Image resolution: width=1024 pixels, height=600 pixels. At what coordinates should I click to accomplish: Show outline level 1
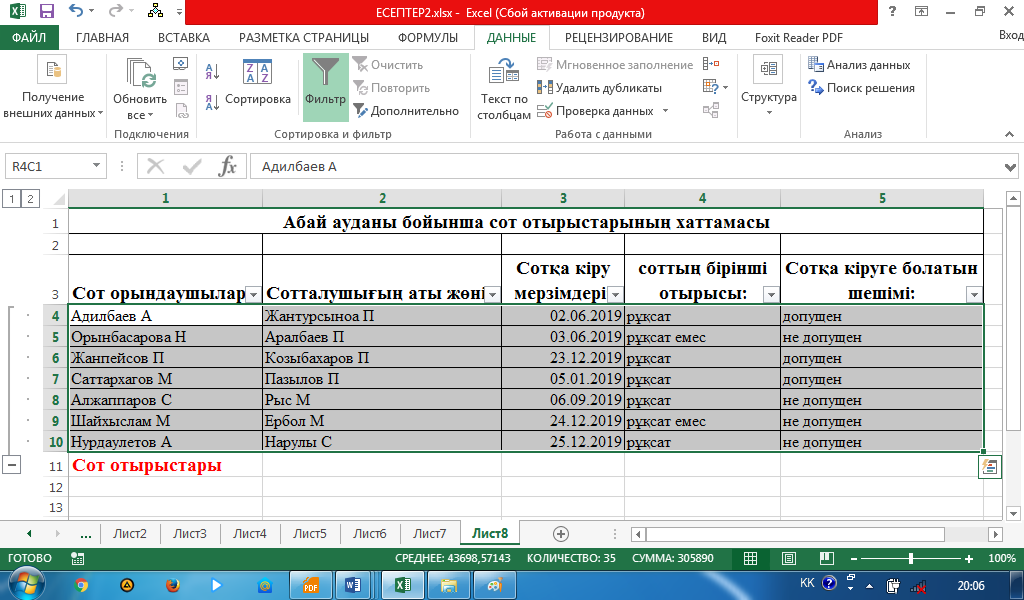[12, 198]
